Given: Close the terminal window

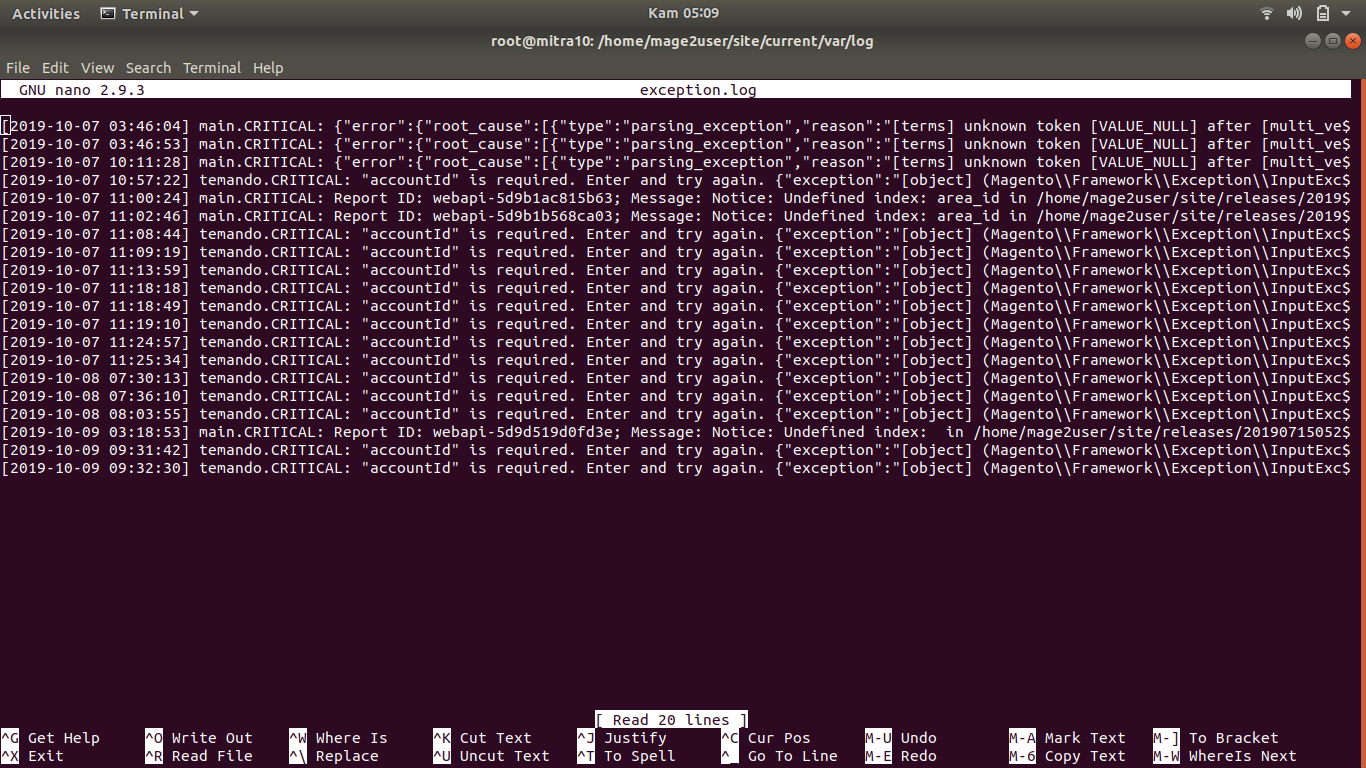Looking at the screenshot, I should [1352, 41].
